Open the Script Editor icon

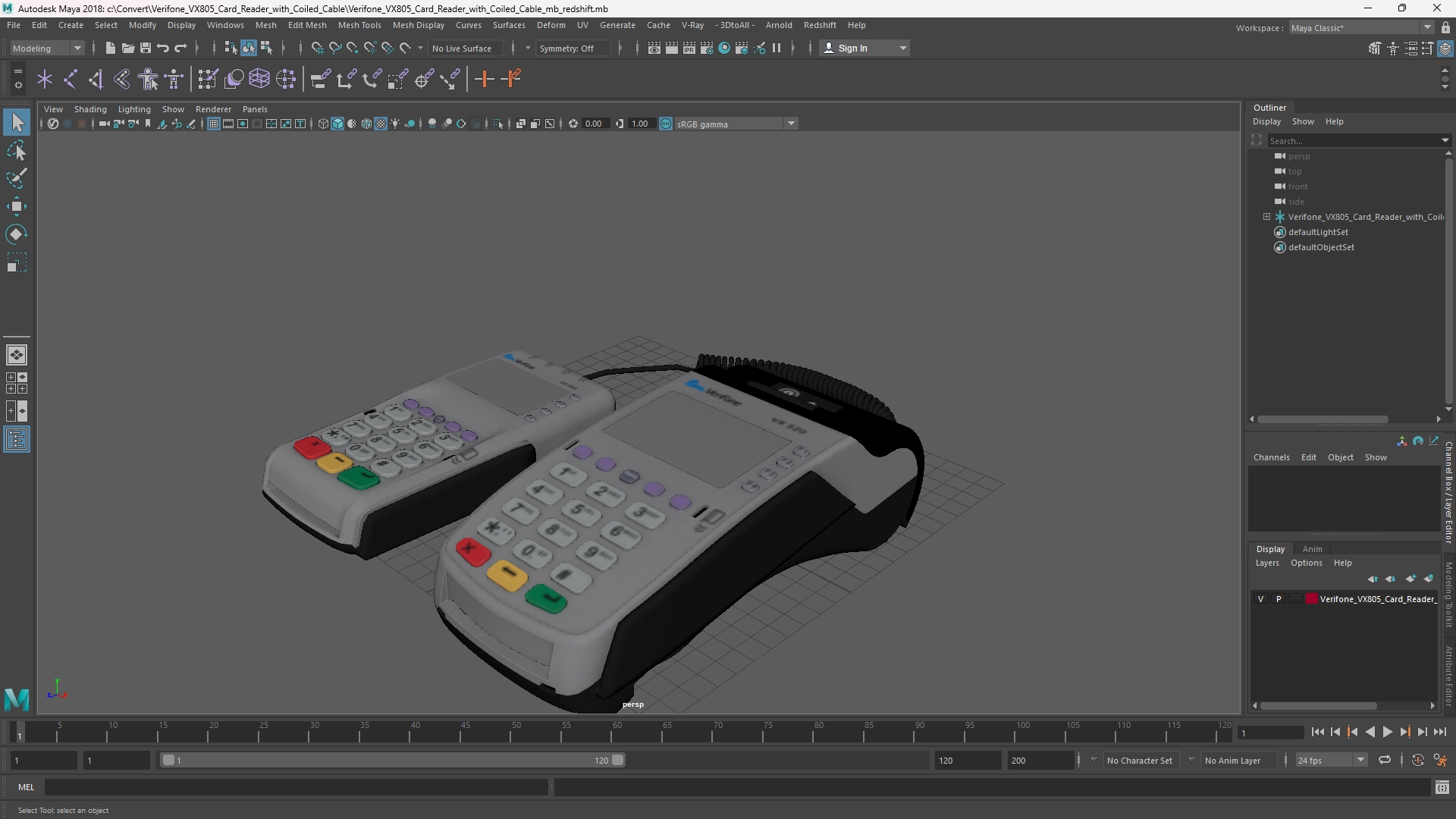(1442, 788)
